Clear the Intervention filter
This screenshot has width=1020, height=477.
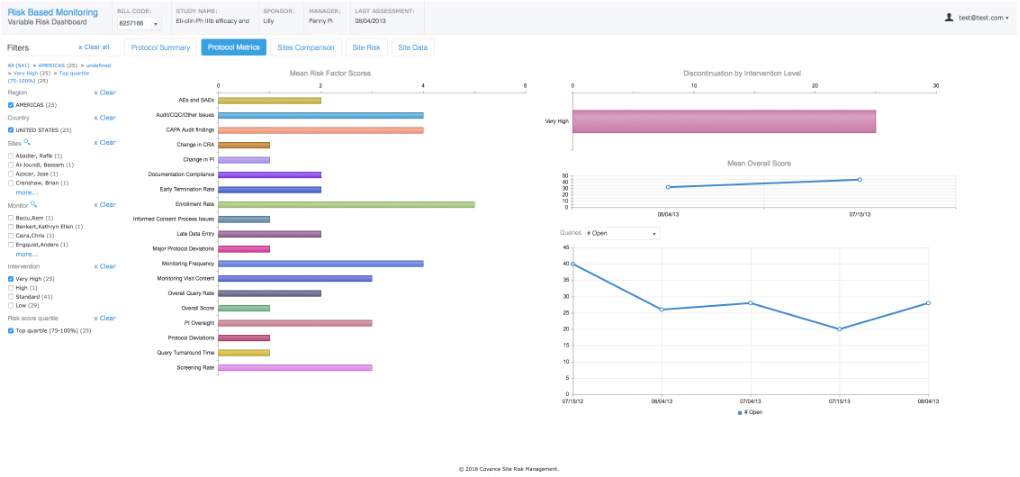coord(105,266)
